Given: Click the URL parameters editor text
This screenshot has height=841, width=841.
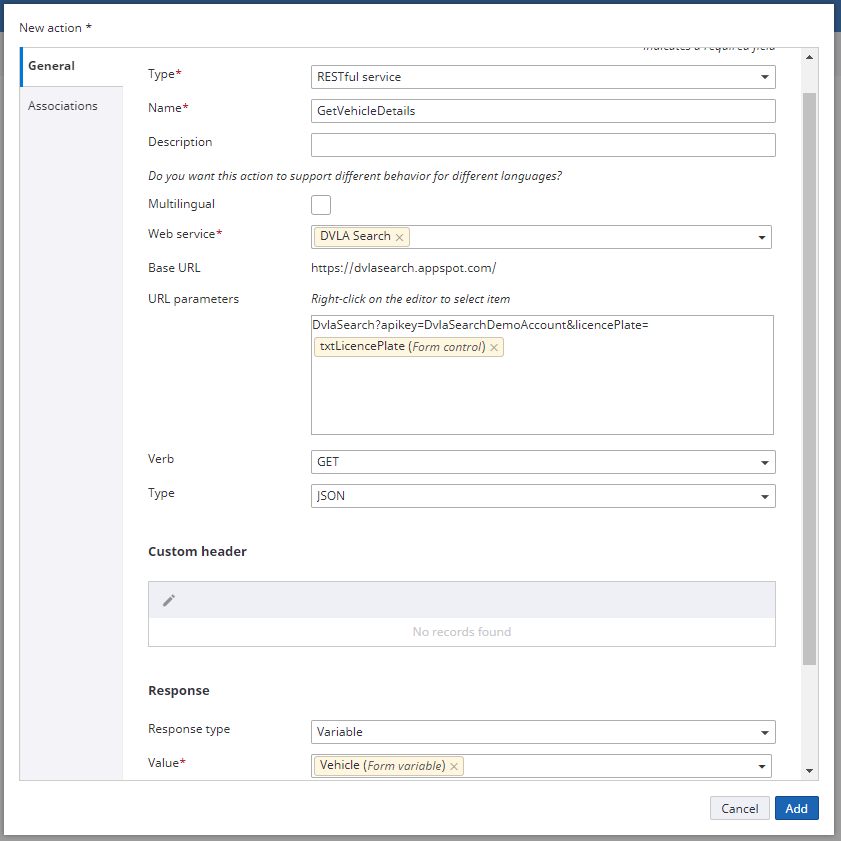Looking at the screenshot, I should (x=481, y=325).
